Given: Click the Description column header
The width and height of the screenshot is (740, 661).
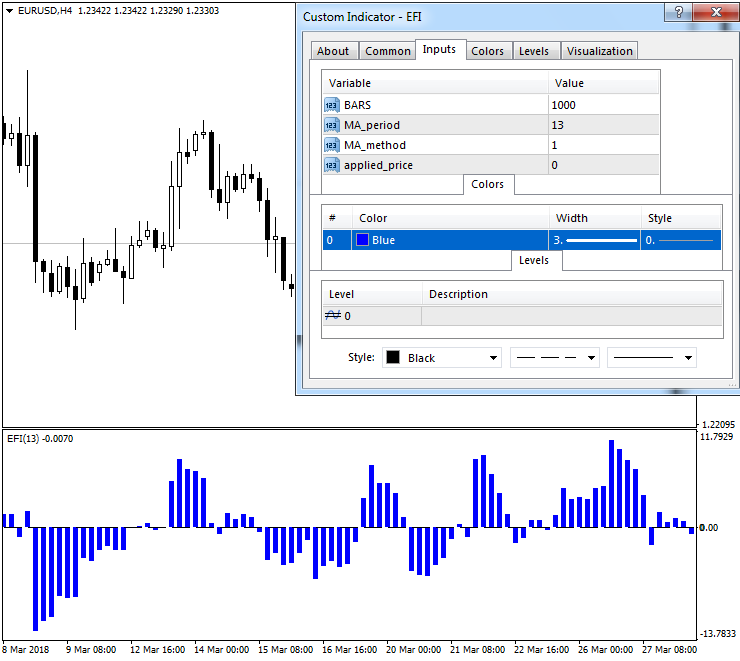Looking at the screenshot, I should 572,294.
